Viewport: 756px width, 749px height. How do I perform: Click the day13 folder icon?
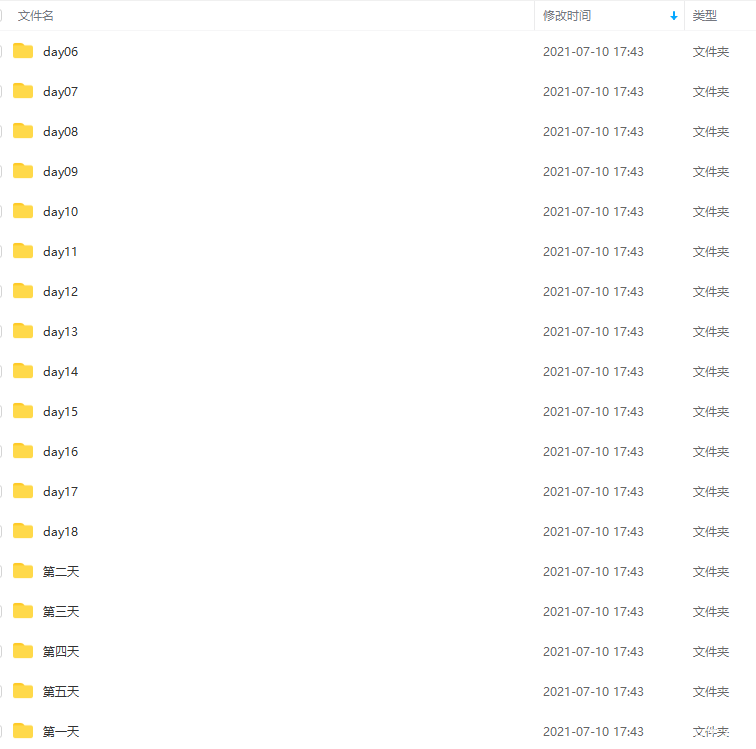(x=23, y=331)
